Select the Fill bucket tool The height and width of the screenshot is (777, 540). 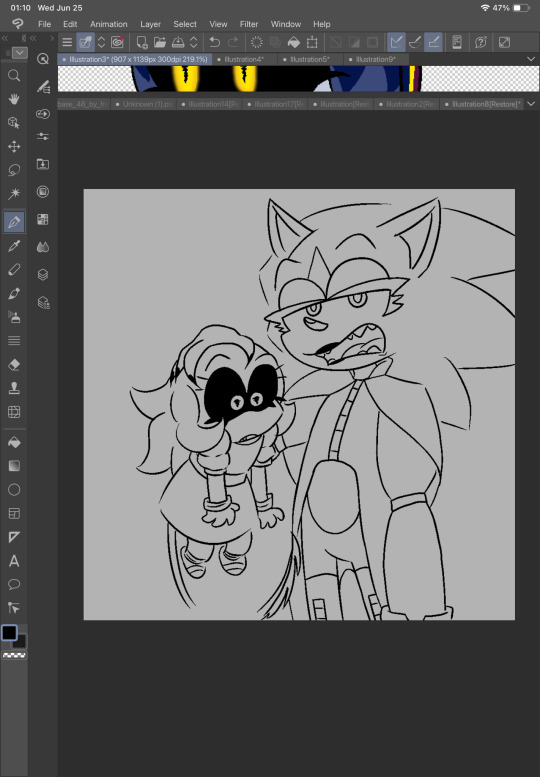point(14,442)
